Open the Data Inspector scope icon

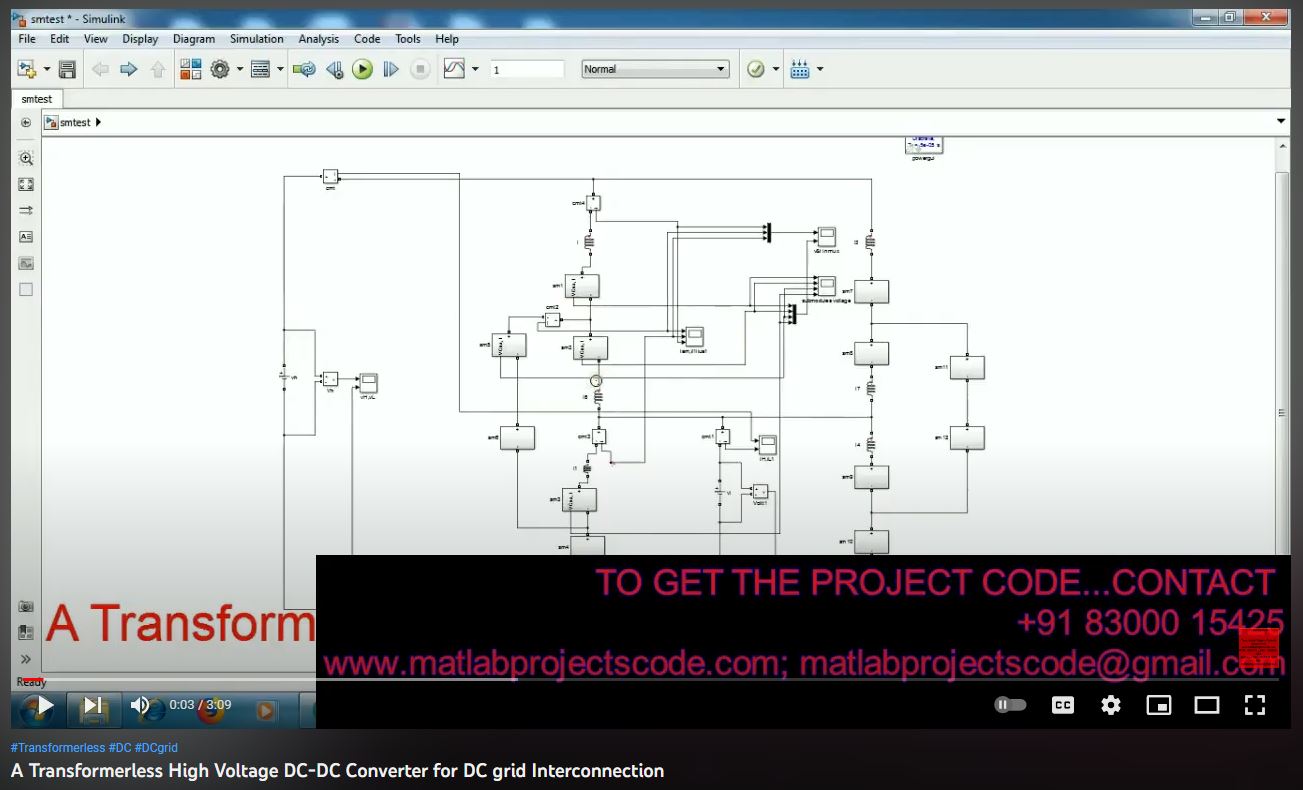tap(454, 69)
